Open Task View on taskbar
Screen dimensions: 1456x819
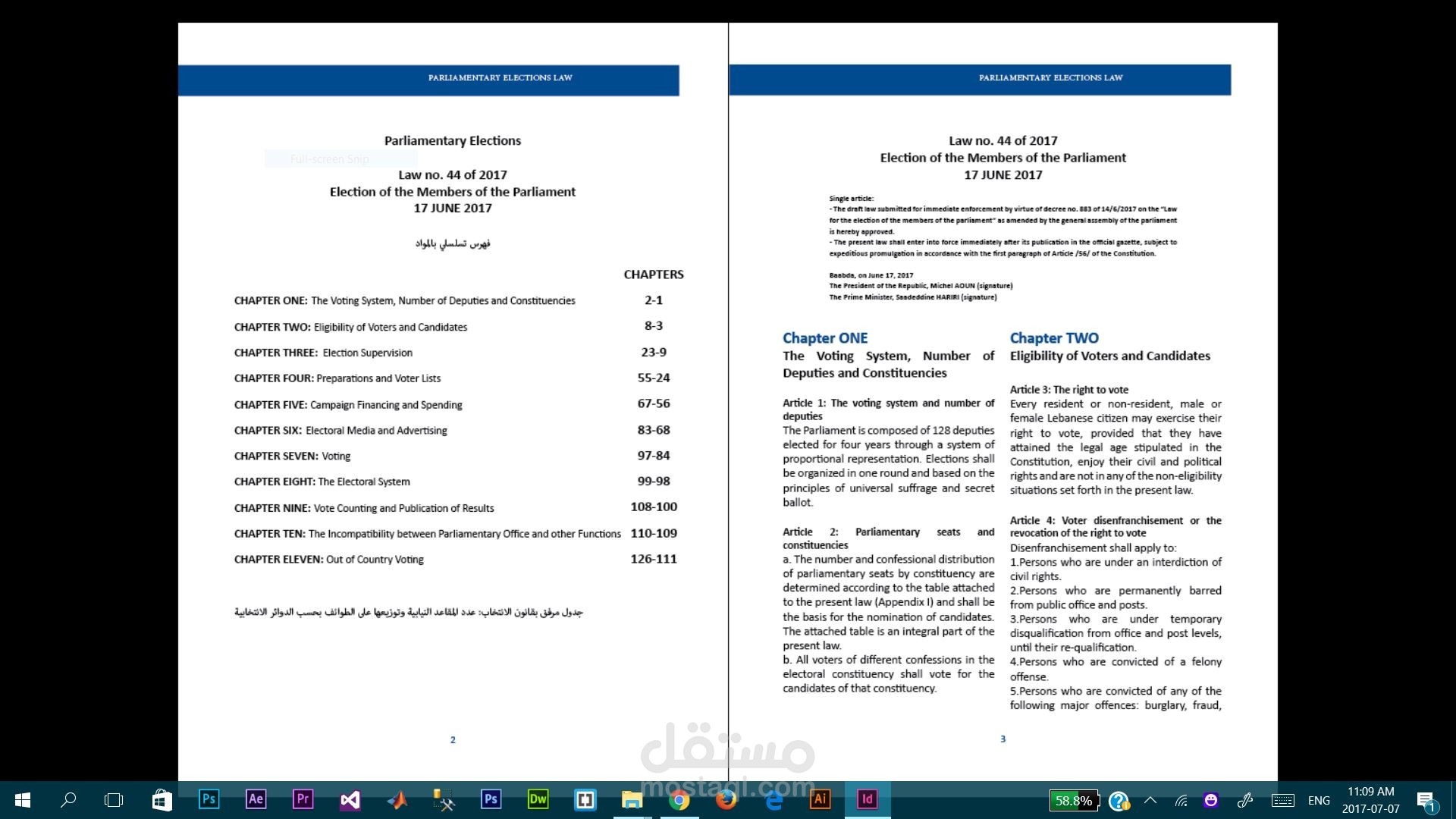114,799
